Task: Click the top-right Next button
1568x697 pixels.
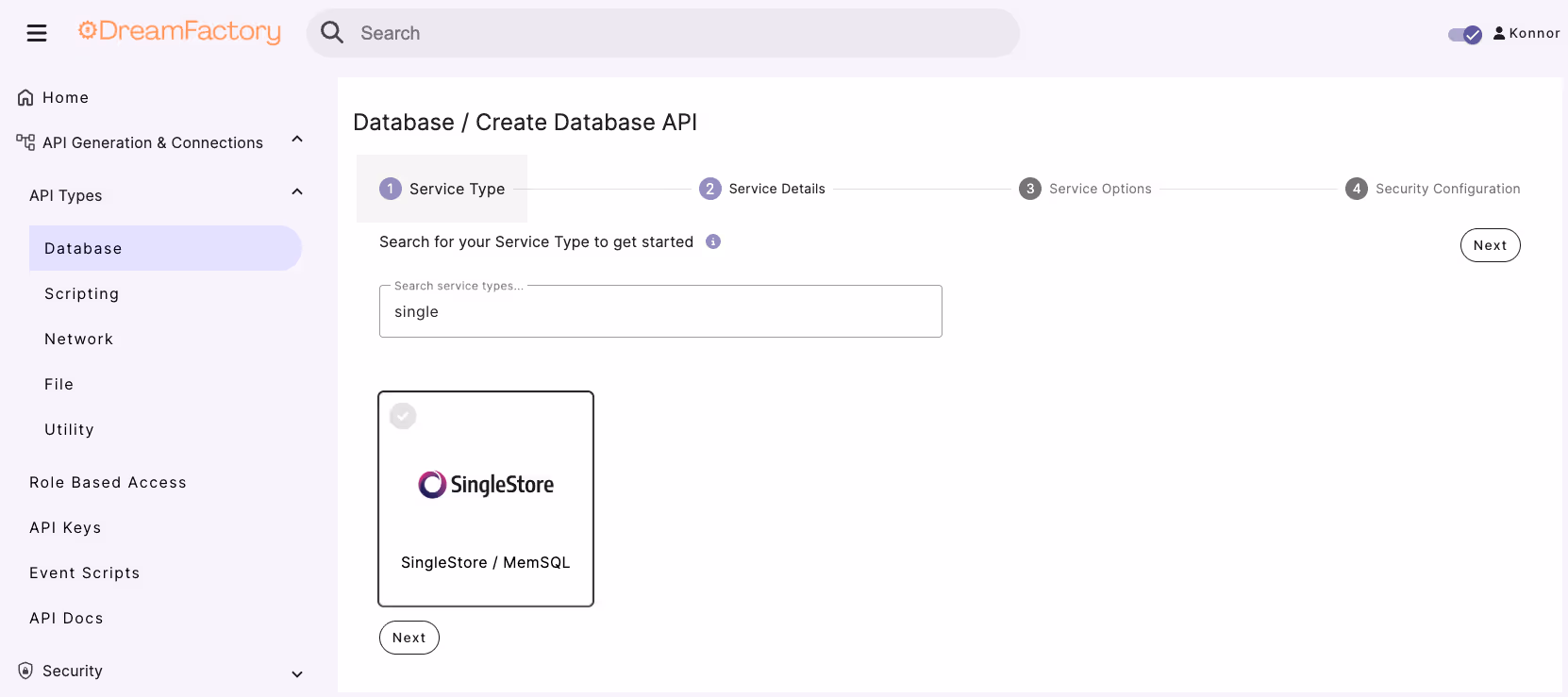Action: [x=1491, y=245]
